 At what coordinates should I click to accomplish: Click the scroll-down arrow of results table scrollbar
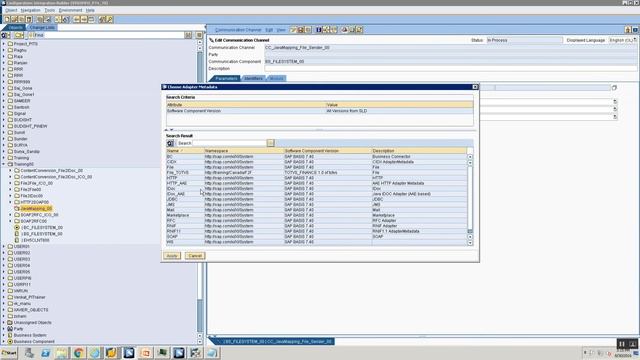click(x=470, y=242)
